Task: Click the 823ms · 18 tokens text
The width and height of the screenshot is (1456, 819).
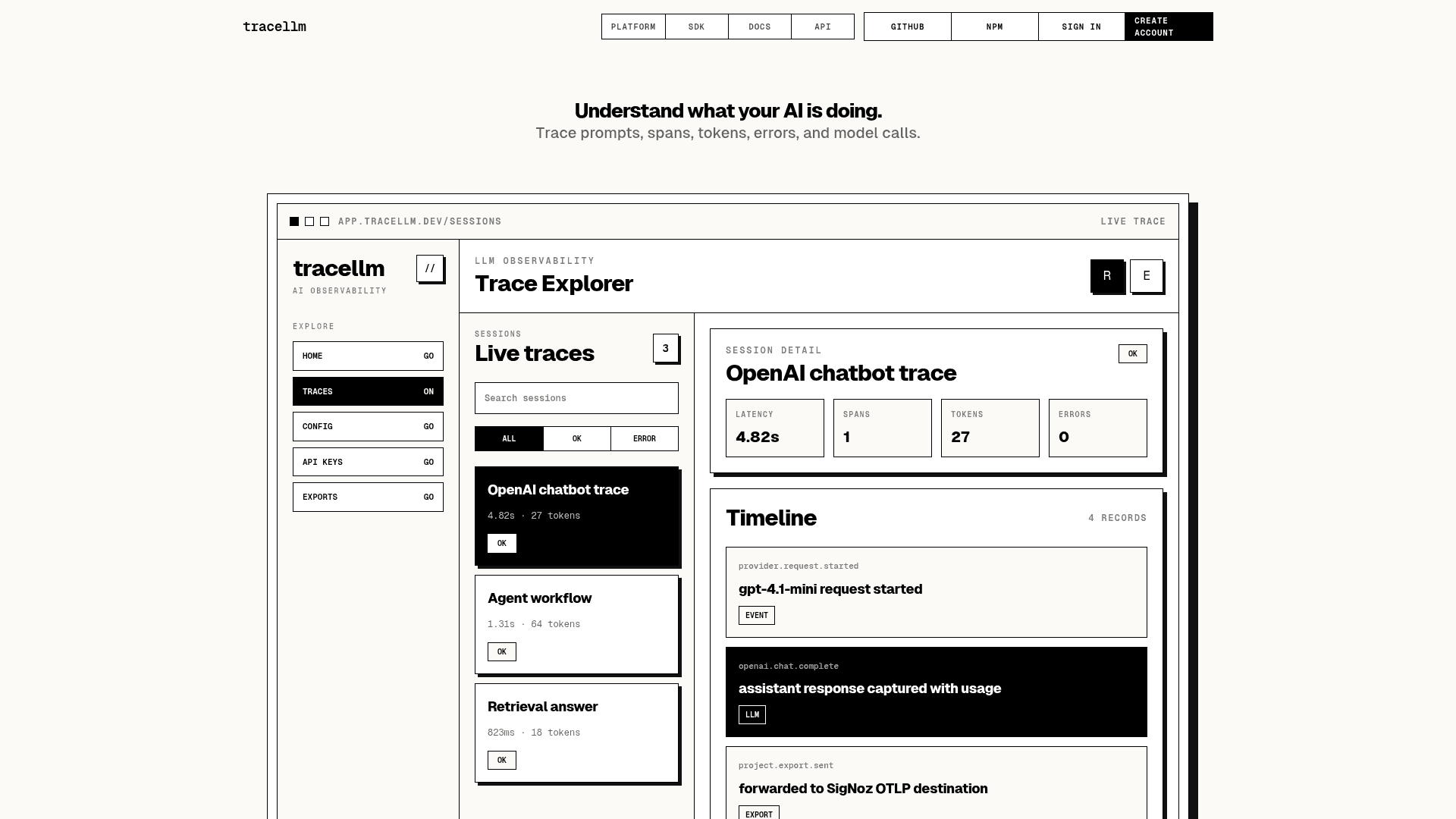Action: [534, 733]
